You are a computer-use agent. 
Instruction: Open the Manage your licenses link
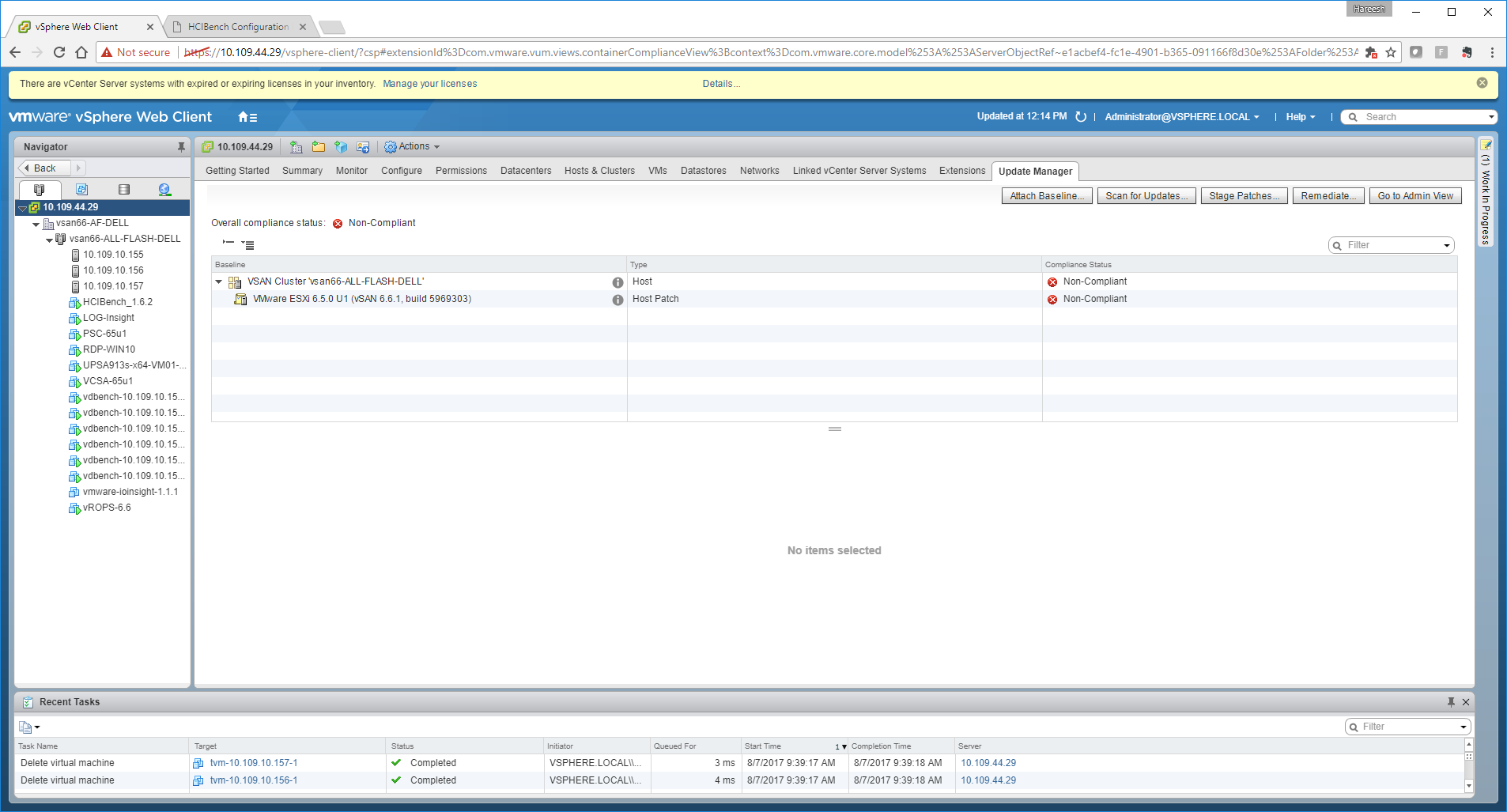point(429,84)
